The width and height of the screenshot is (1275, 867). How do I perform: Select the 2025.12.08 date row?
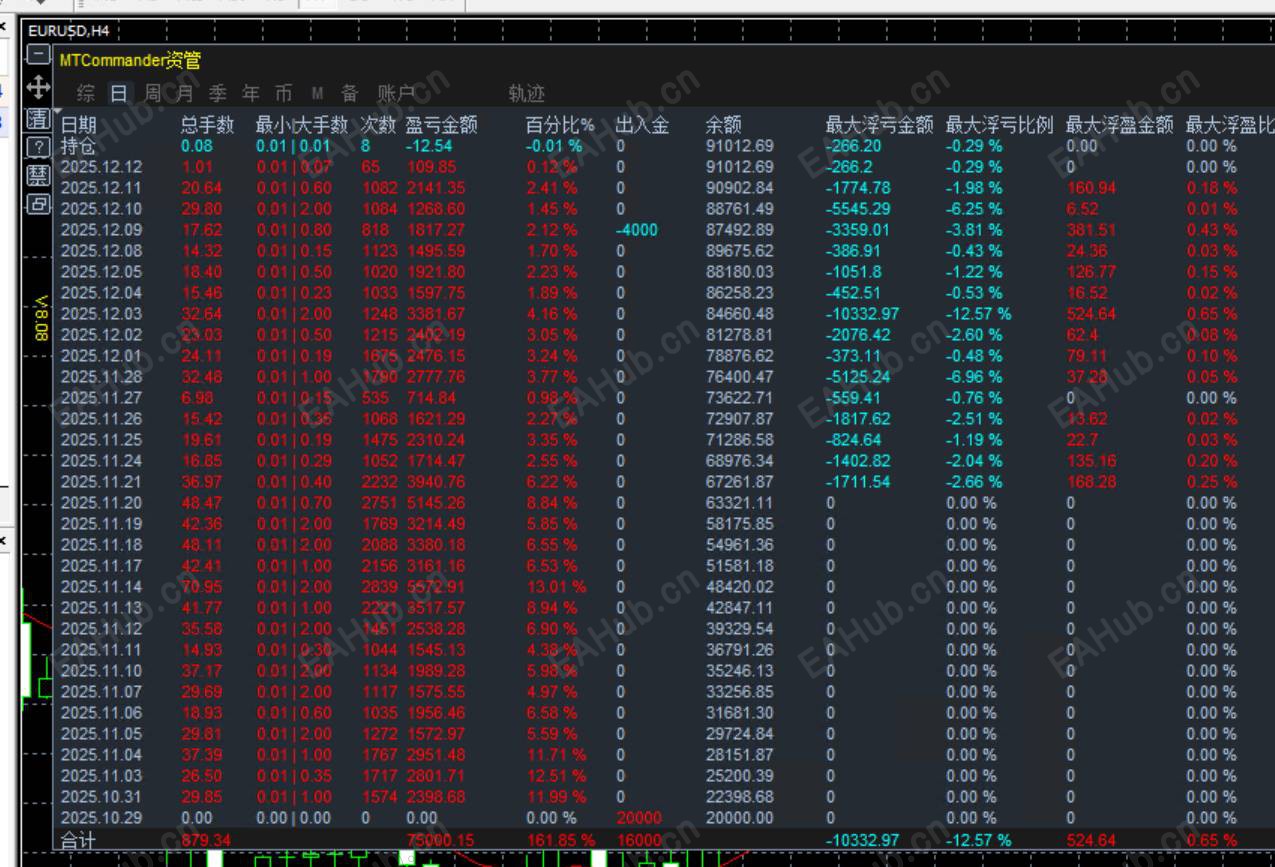[101, 251]
